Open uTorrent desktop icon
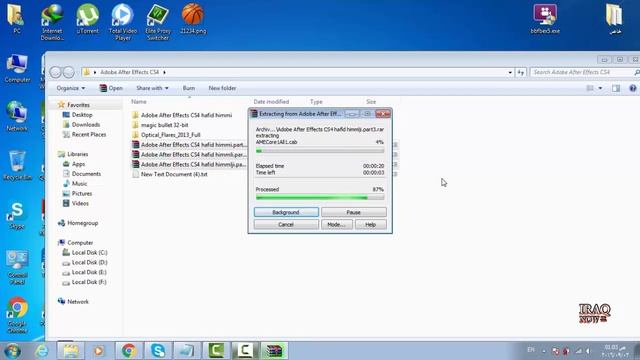The height and width of the screenshot is (360, 640). pos(87,19)
